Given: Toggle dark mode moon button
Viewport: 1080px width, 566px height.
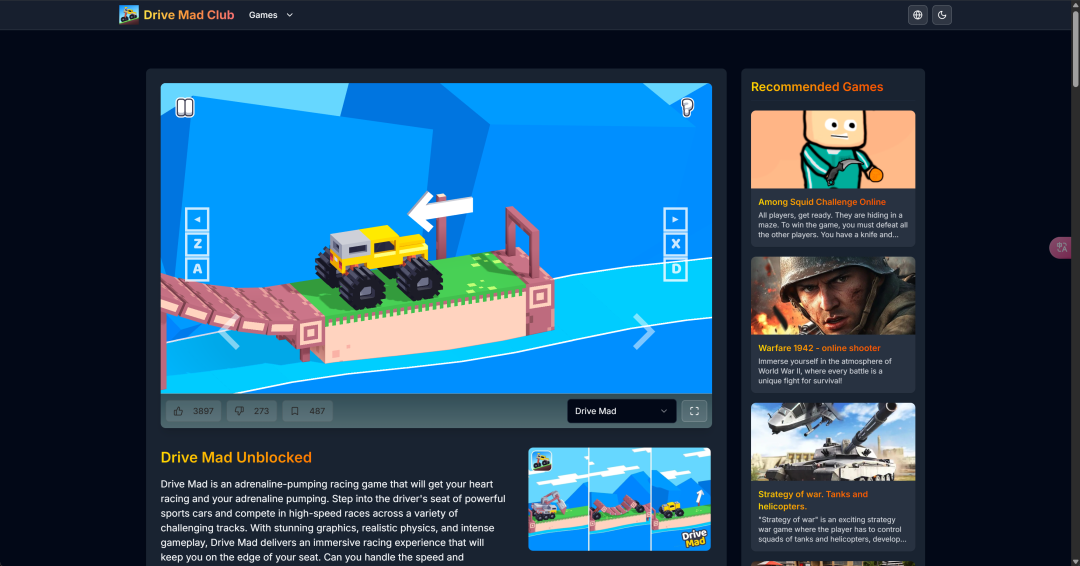Looking at the screenshot, I should [x=942, y=14].
